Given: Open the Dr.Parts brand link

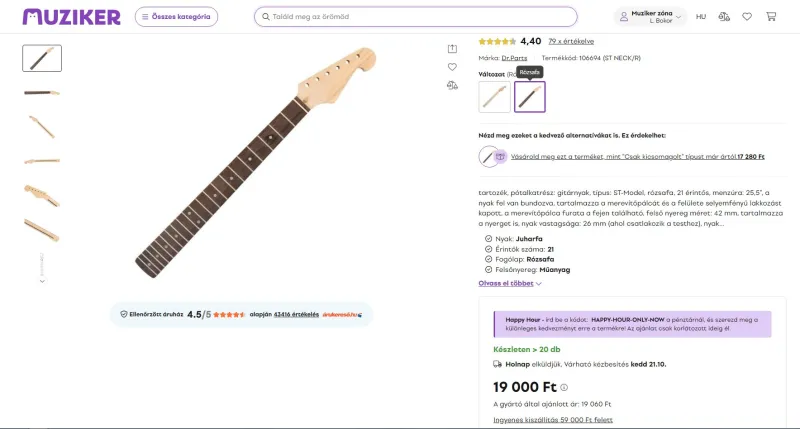Looking at the screenshot, I should tap(514, 58).
